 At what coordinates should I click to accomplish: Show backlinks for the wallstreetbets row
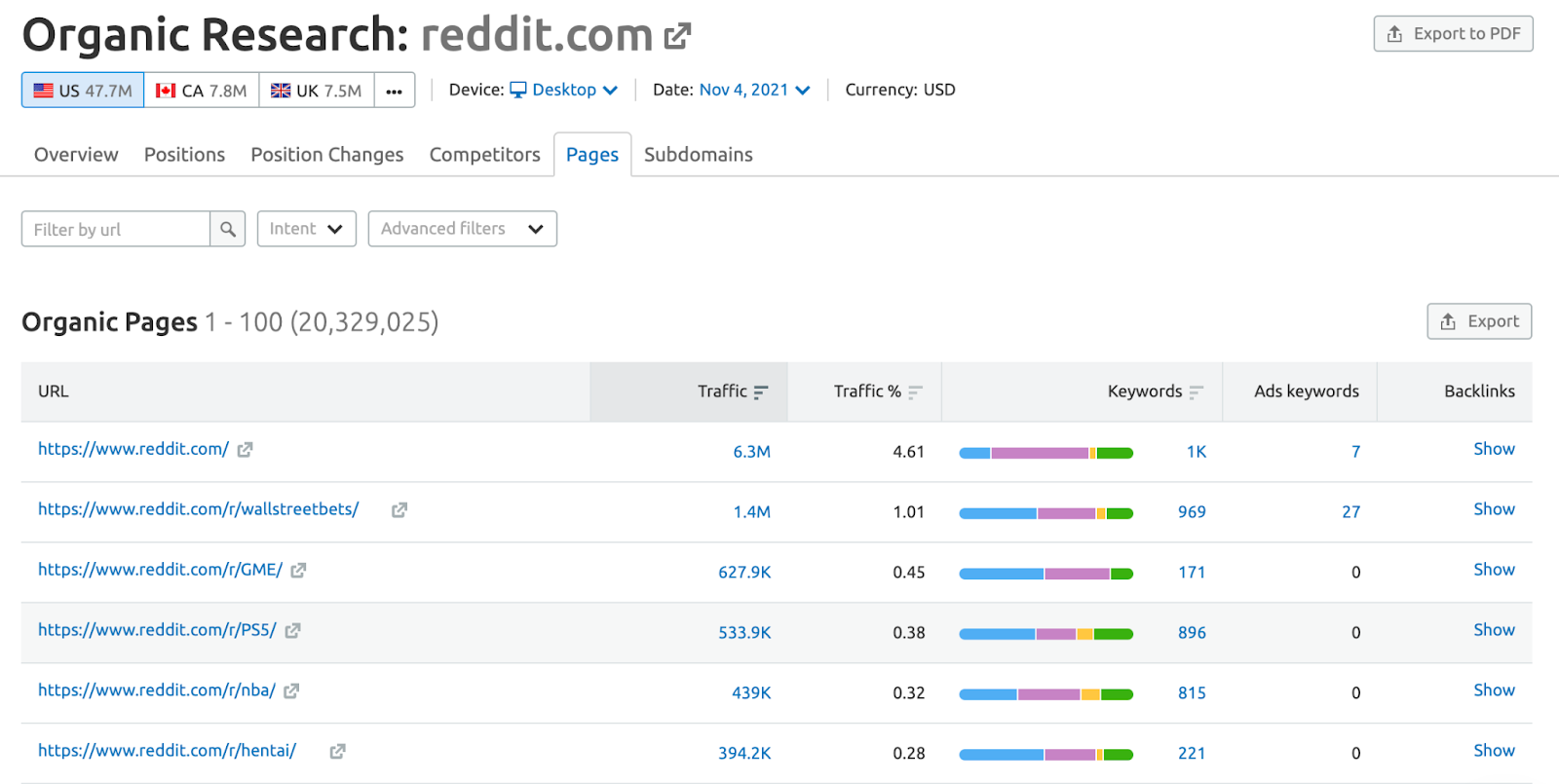(x=1494, y=509)
